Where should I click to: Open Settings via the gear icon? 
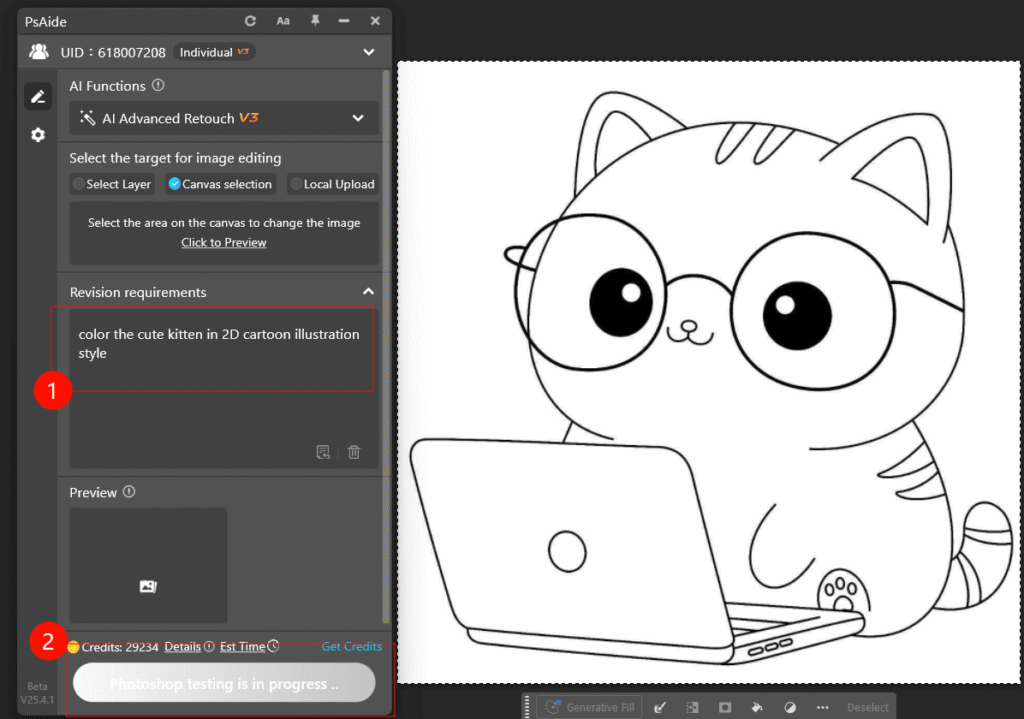(37, 134)
